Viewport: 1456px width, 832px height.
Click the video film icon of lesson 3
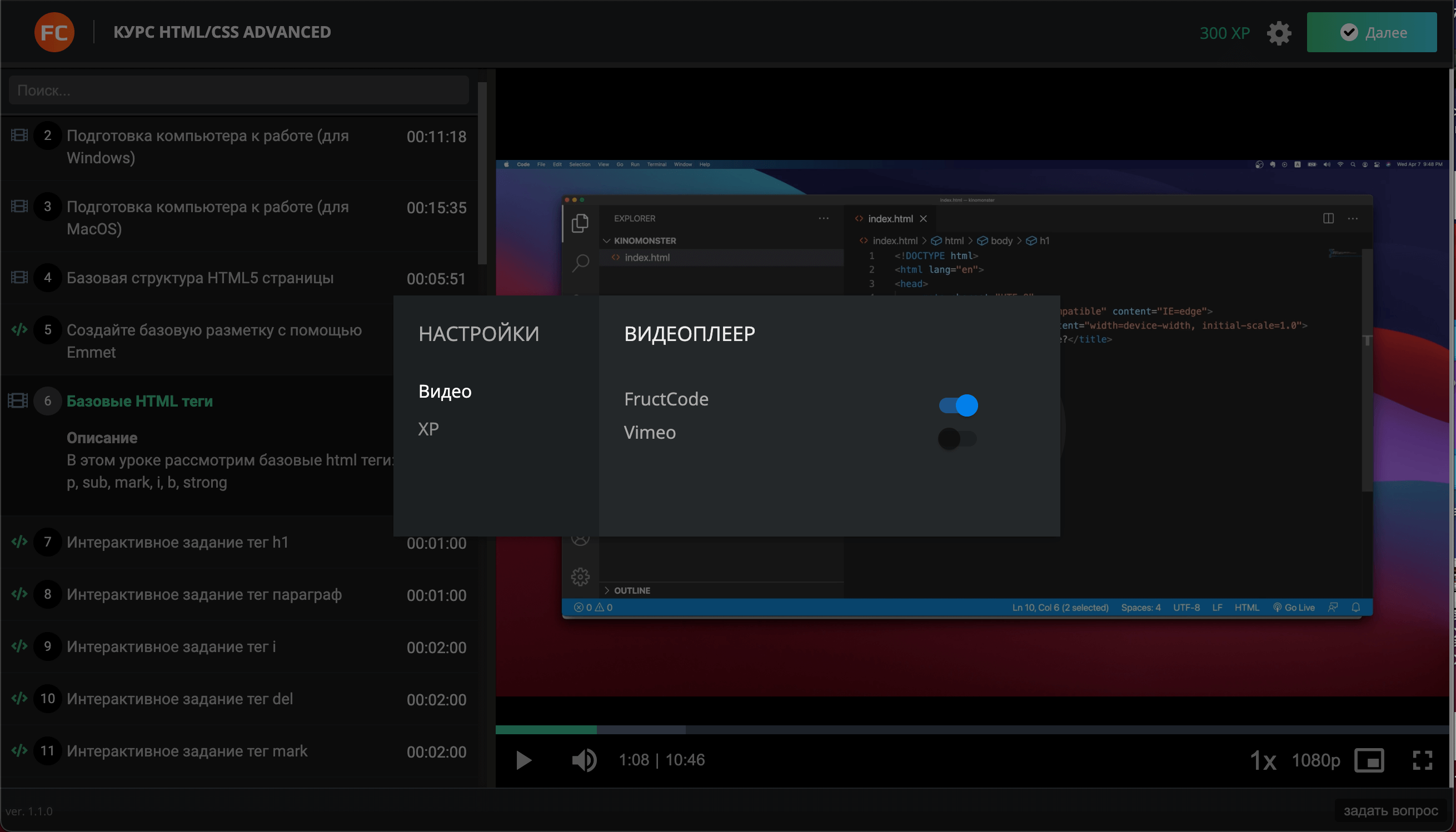pyautogui.click(x=19, y=206)
